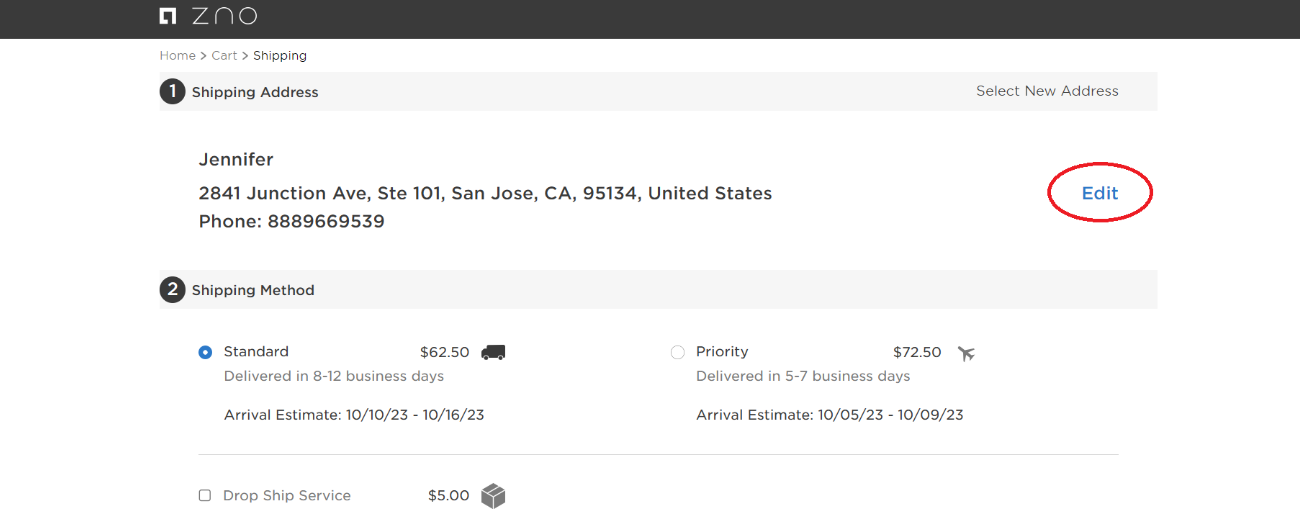1300x523 pixels.
Task: Click the step 1 number badge
Action: point(172,92)
